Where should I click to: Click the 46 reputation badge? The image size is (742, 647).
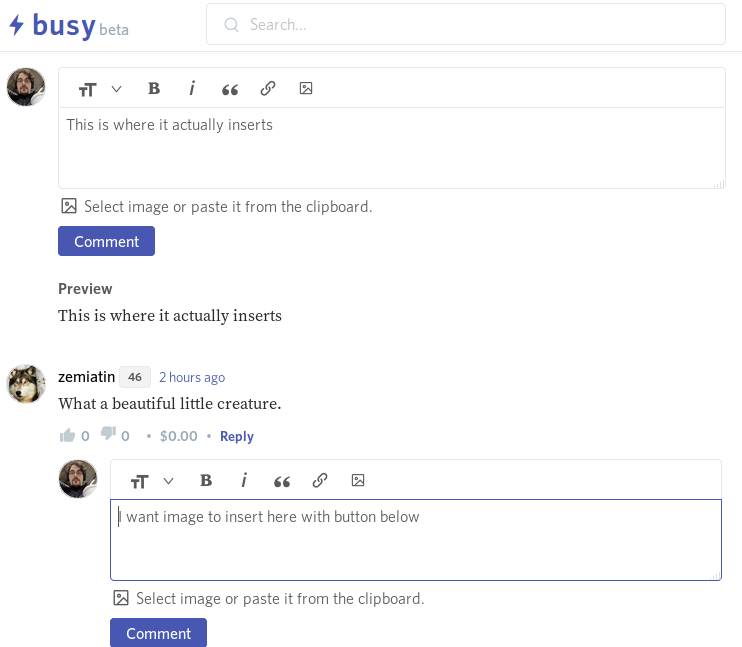(x=135, y=377)
